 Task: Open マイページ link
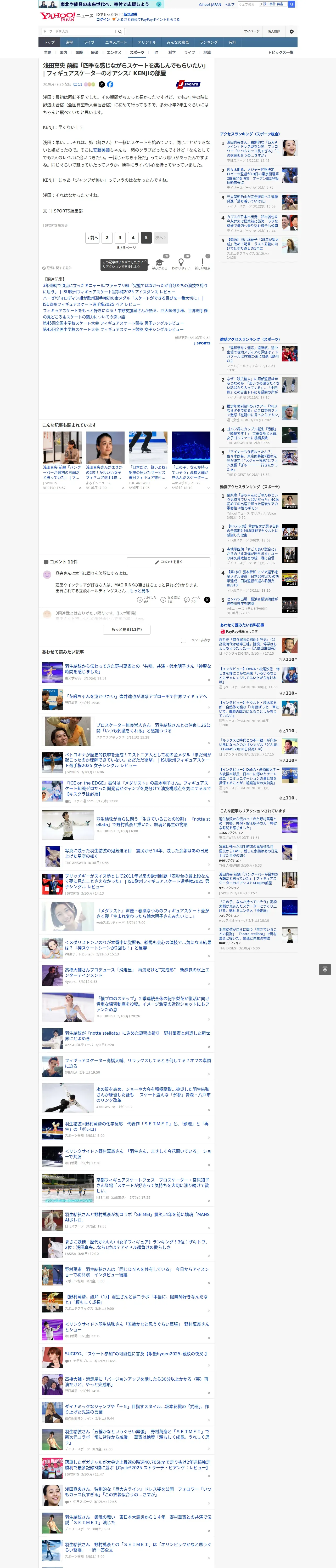point(252,31)
